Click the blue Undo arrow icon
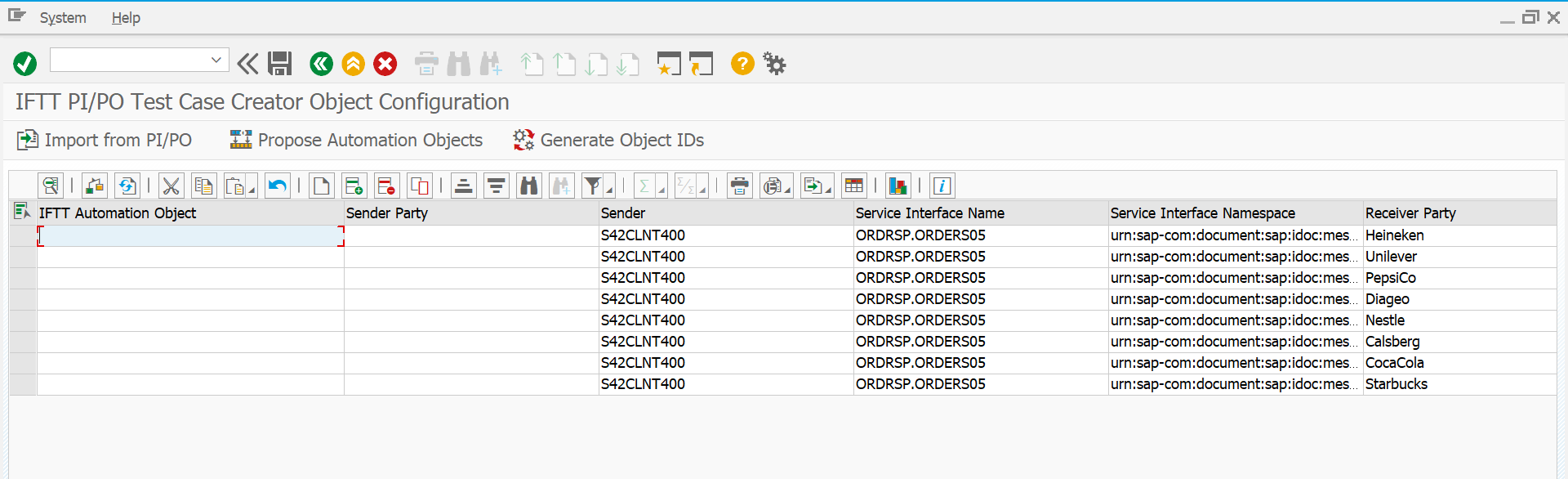Image resolution: width=1568 pixels, height=479 pixels. coord(278,186)
